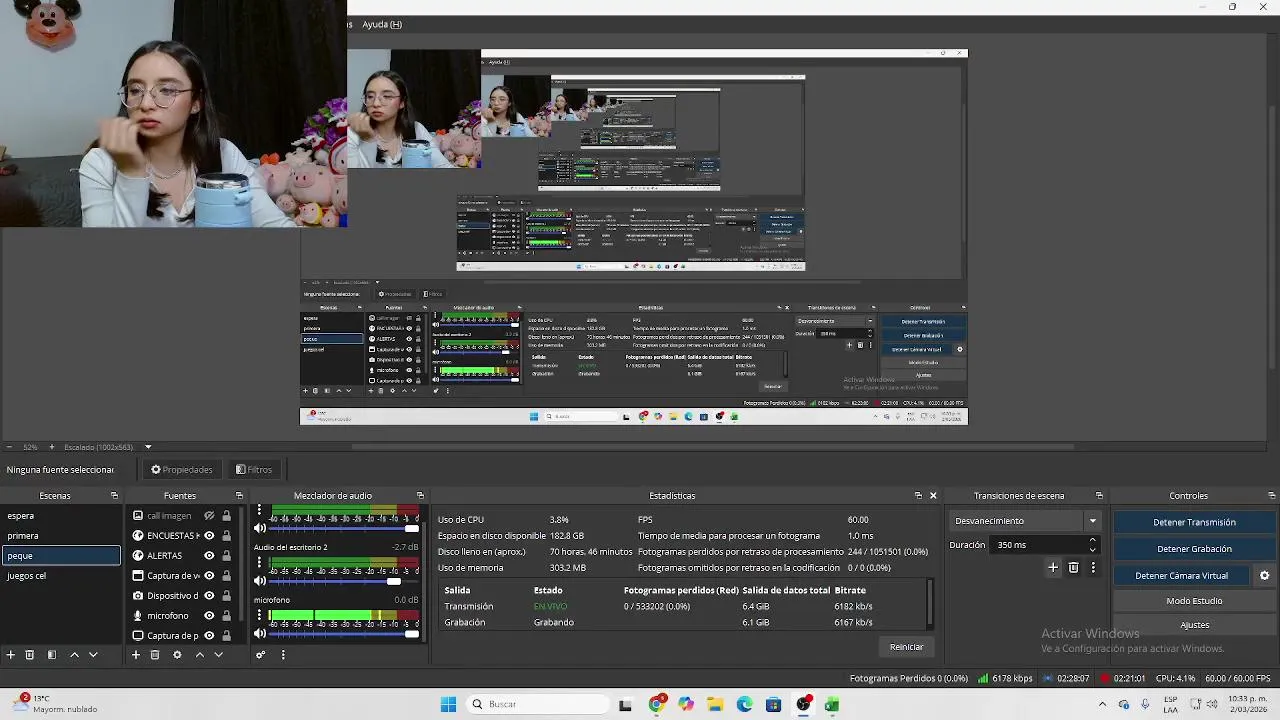The image size is (1280, 720).
Task: Mute the microfono channel speaker icon
Action: point(260,634)
